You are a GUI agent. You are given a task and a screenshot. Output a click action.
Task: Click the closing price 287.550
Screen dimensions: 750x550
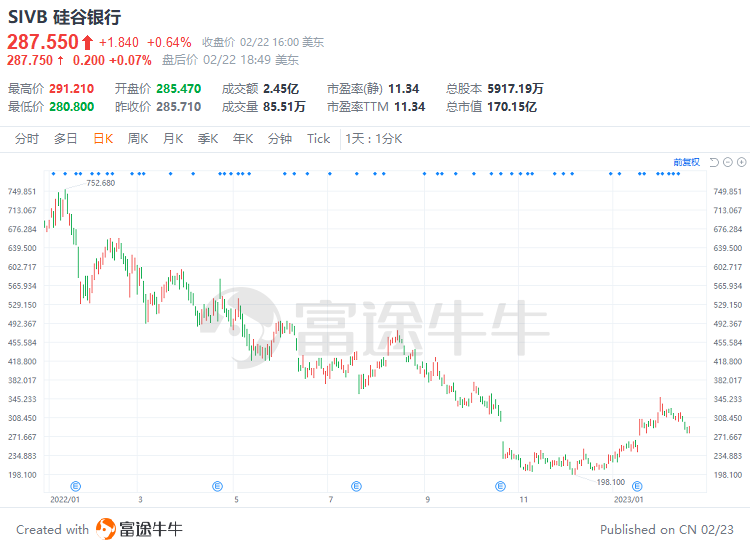(x=43, y=42)
